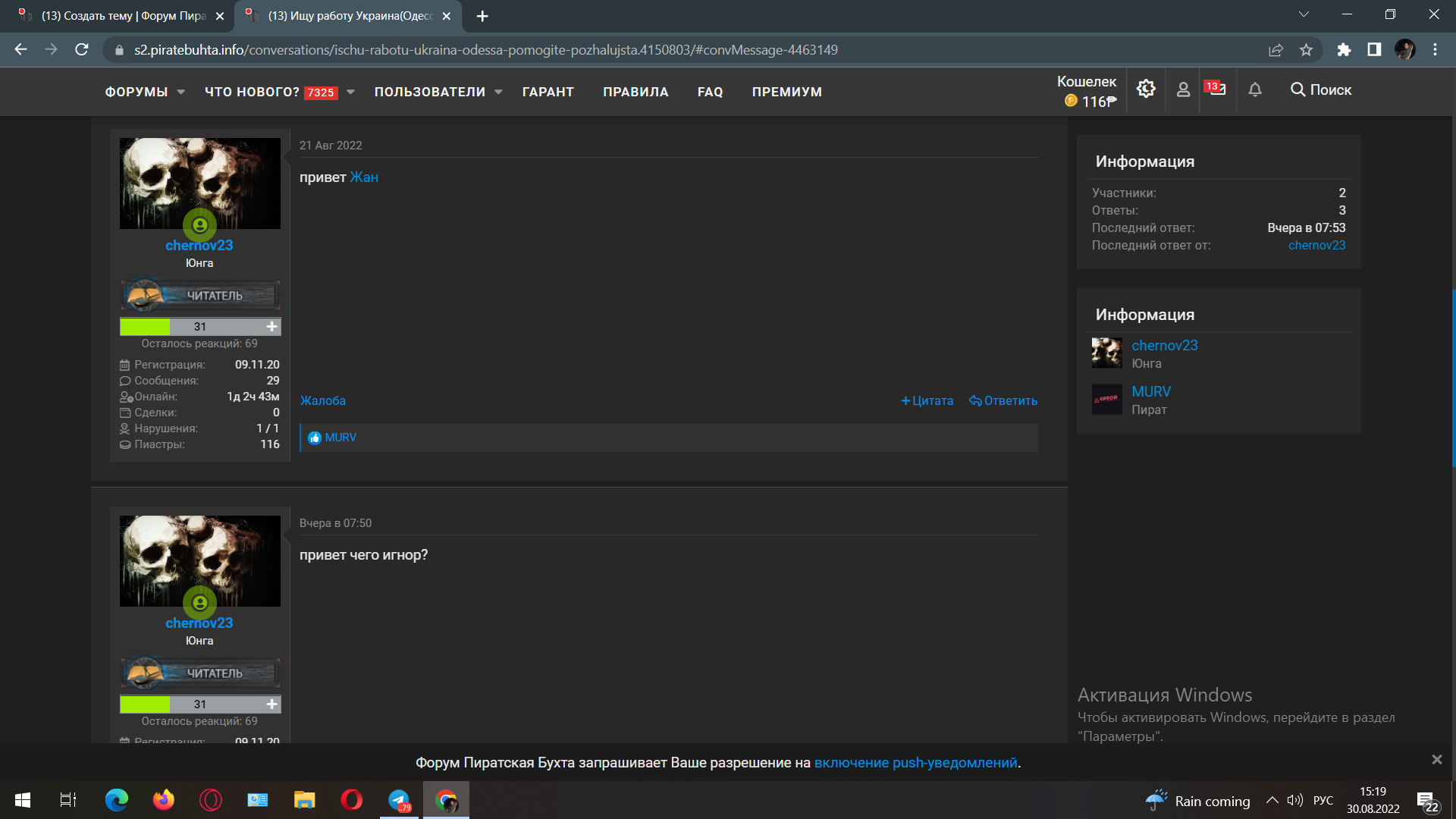This screenshot has width=1456, height=819.
Task: Click the Цитата quote link
Action: (x=927, y=400)
